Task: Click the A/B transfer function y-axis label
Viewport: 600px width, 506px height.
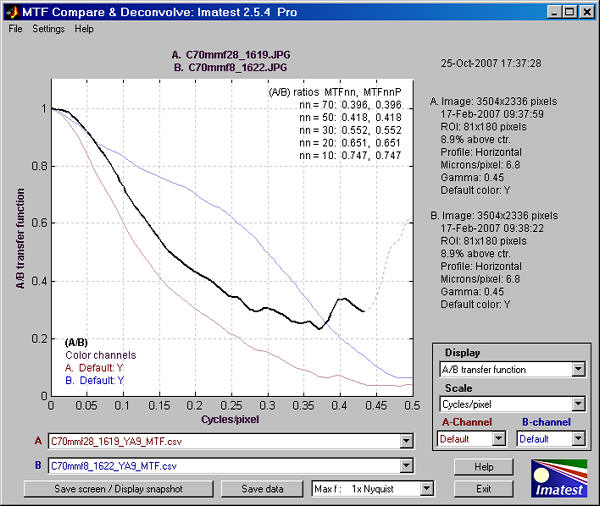Action: [20, 238]
